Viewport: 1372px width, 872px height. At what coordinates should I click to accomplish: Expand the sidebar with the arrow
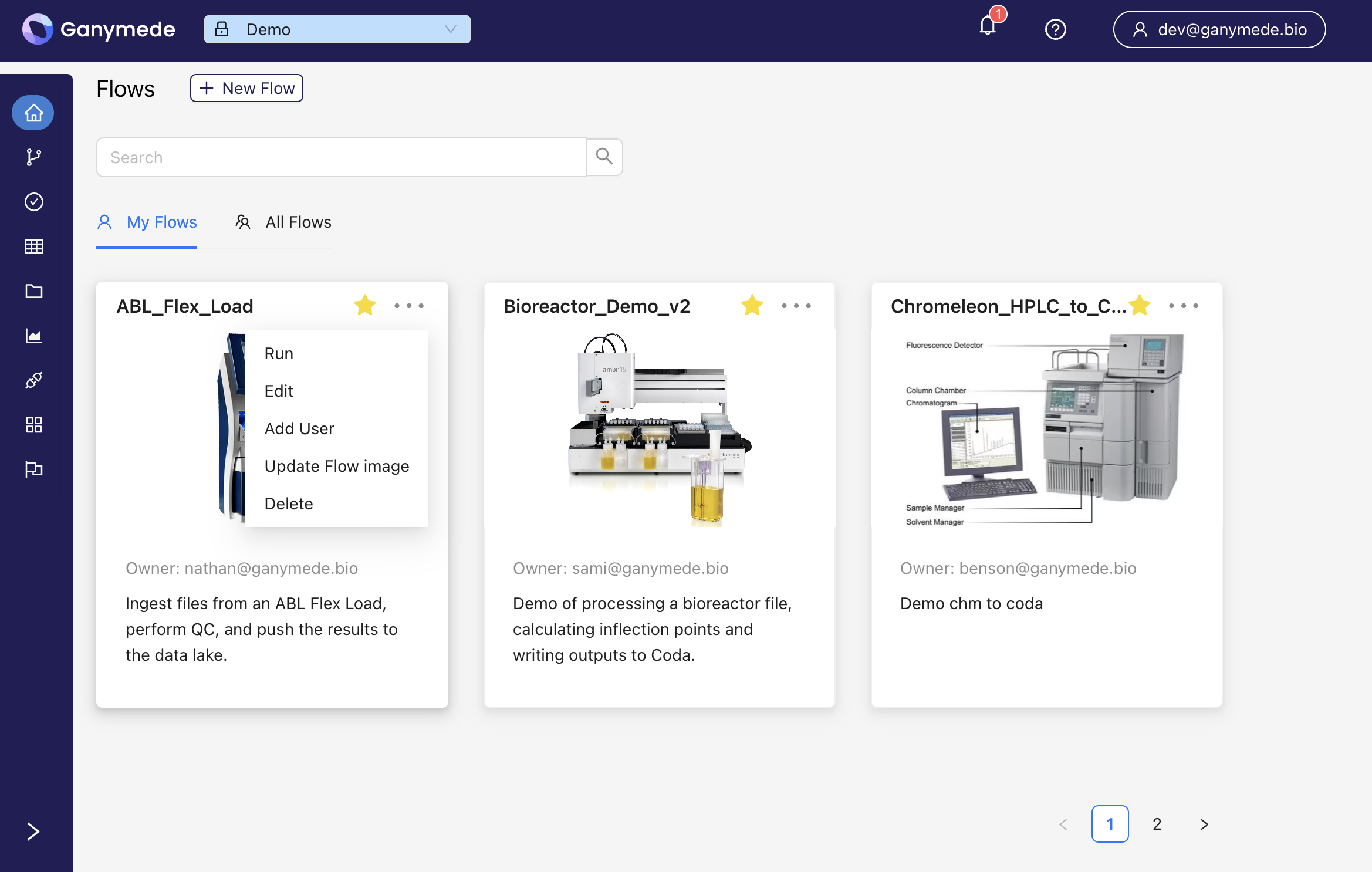point(33,832)
